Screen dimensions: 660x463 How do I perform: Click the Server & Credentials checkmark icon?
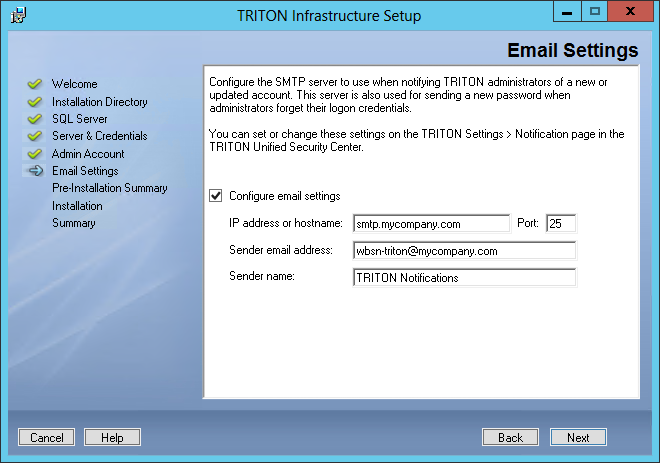pos(35,136)
